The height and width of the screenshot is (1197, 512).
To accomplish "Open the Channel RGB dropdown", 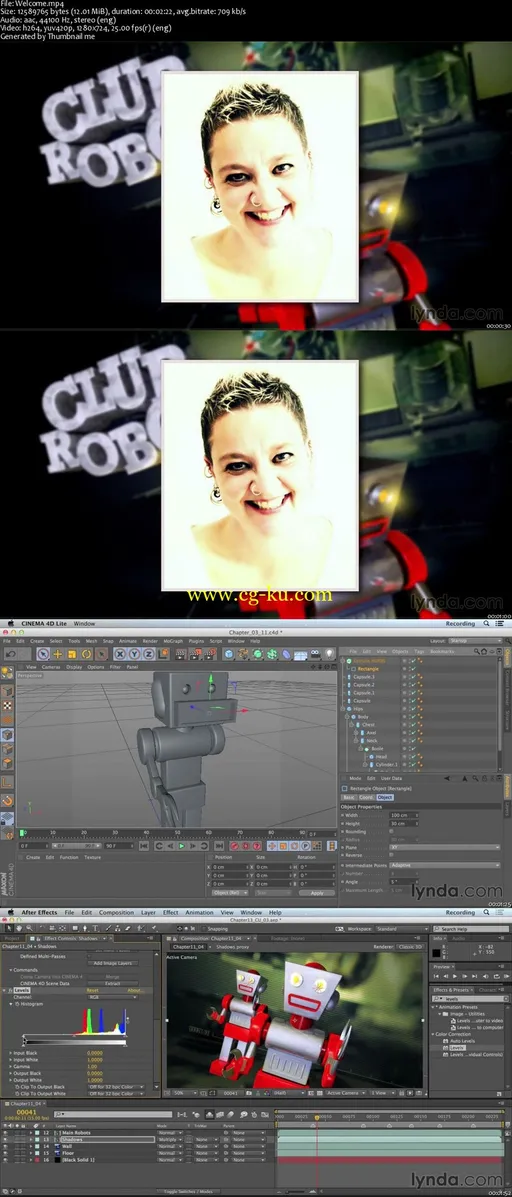I will (x=111, y=997).
